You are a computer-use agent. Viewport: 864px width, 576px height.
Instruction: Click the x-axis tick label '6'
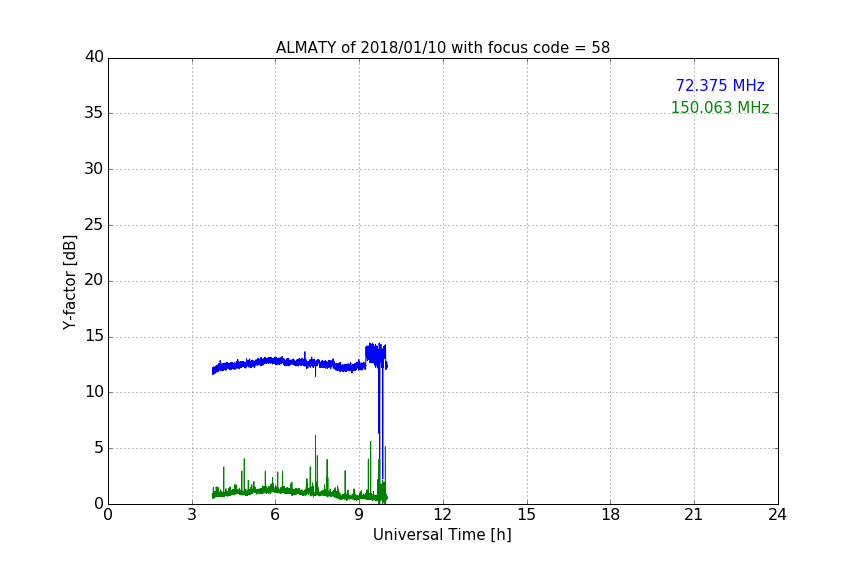(x=275, y=515)
